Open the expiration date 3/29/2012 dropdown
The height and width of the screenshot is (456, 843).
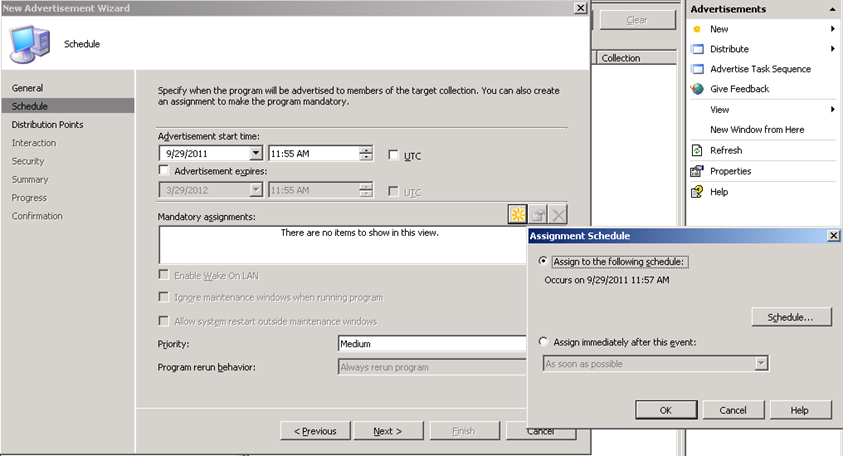pyautogui.click(x=256, y=190)
